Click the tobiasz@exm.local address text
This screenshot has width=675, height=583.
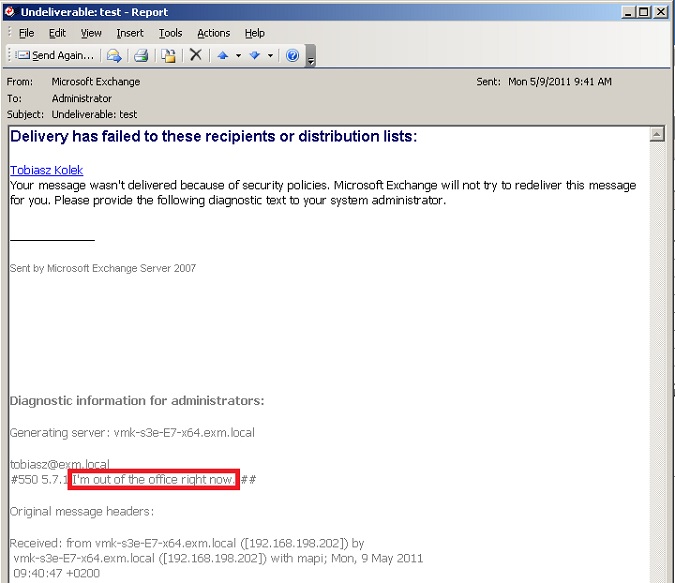(59, 464)
